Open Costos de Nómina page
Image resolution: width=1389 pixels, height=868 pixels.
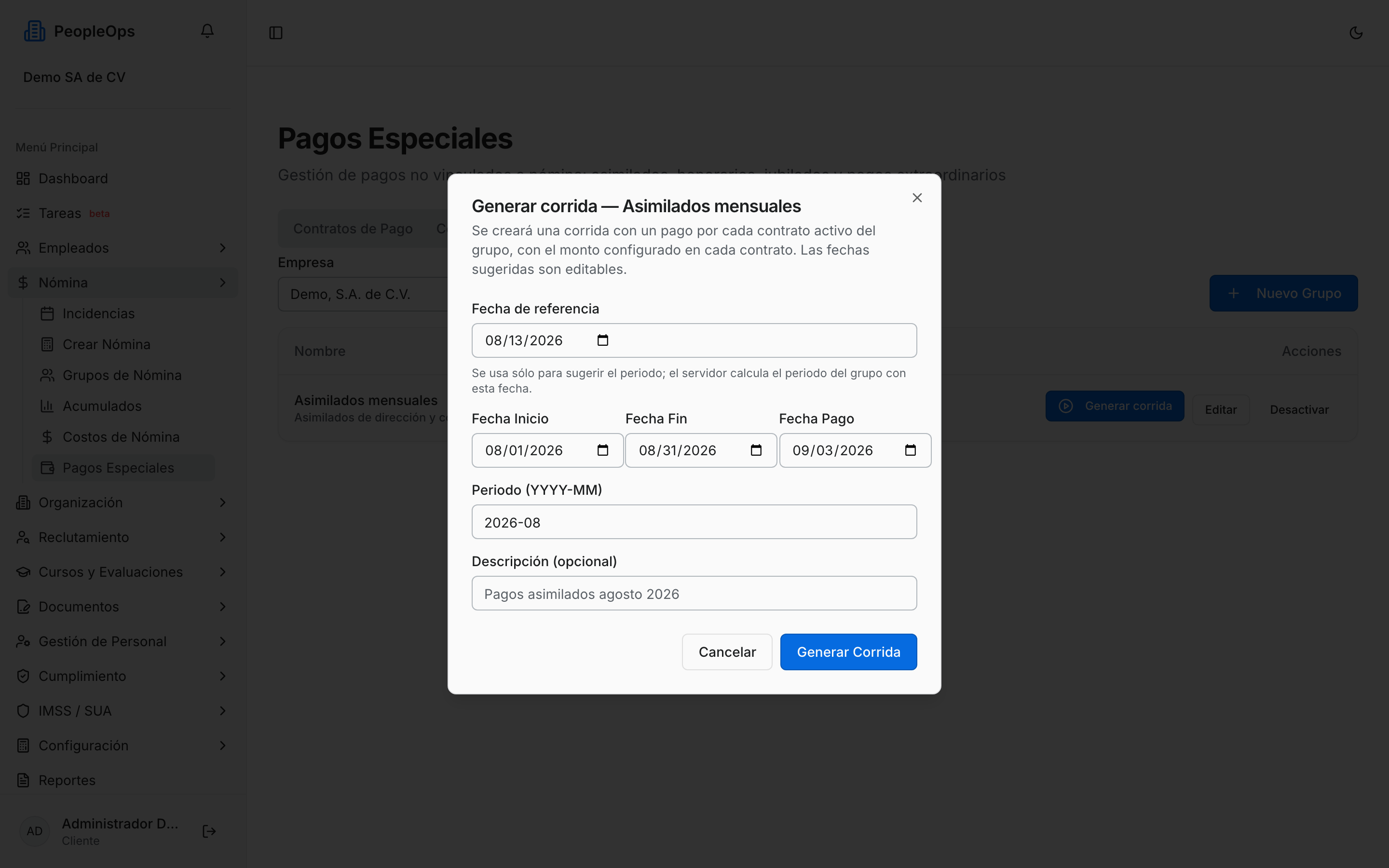(x=123, y=437)
